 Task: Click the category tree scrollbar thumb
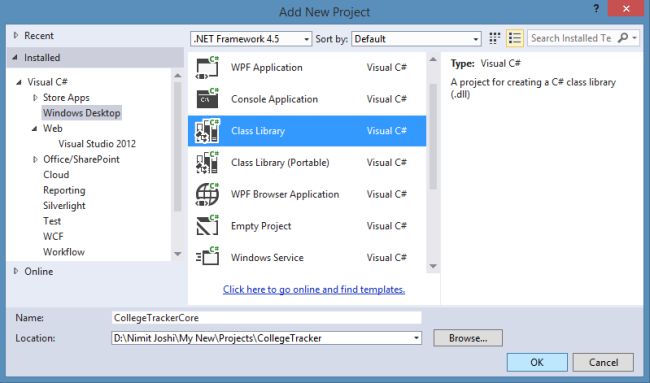[178, 147]
